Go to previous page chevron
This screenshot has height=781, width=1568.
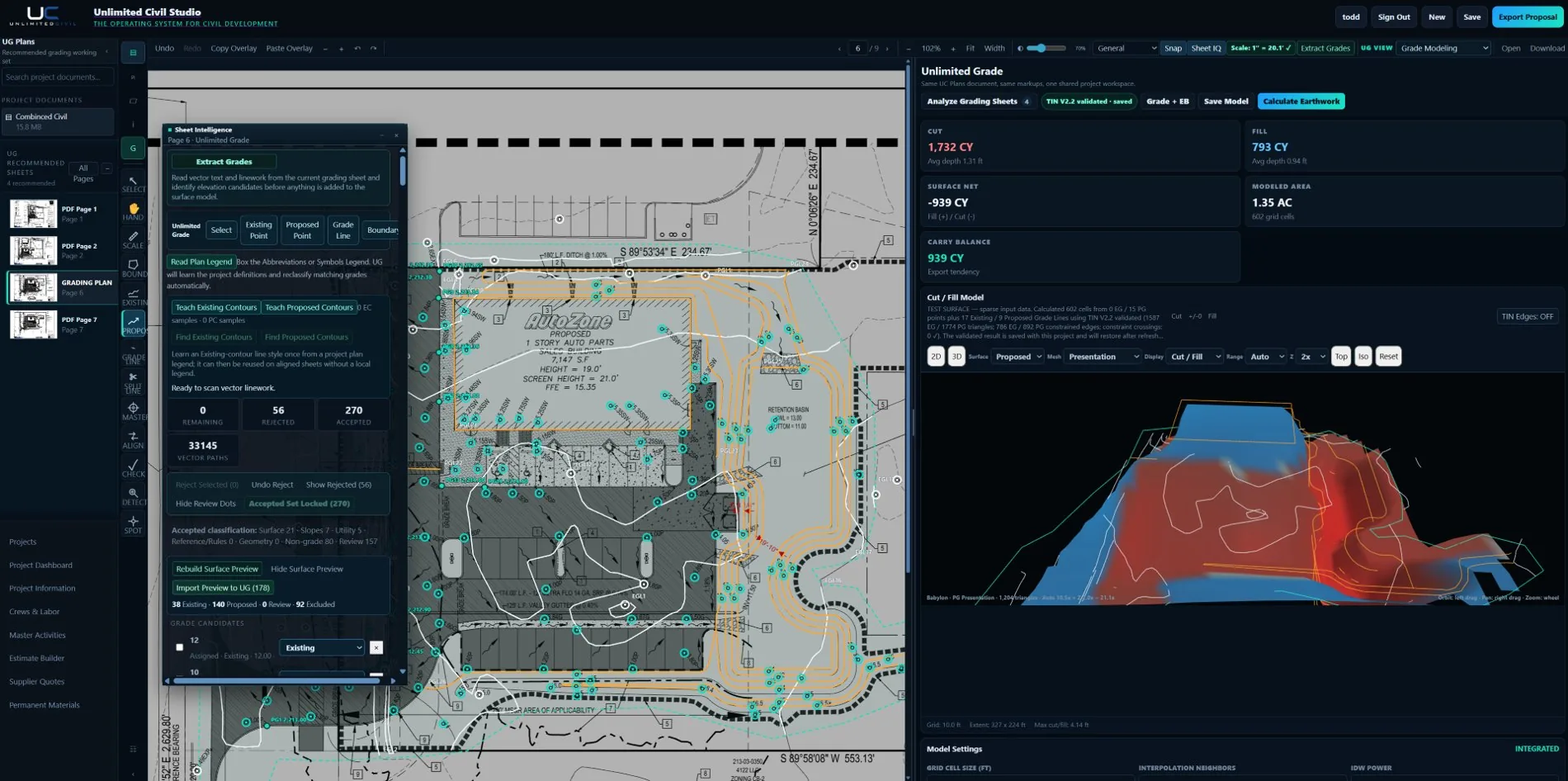pos(839,49)
